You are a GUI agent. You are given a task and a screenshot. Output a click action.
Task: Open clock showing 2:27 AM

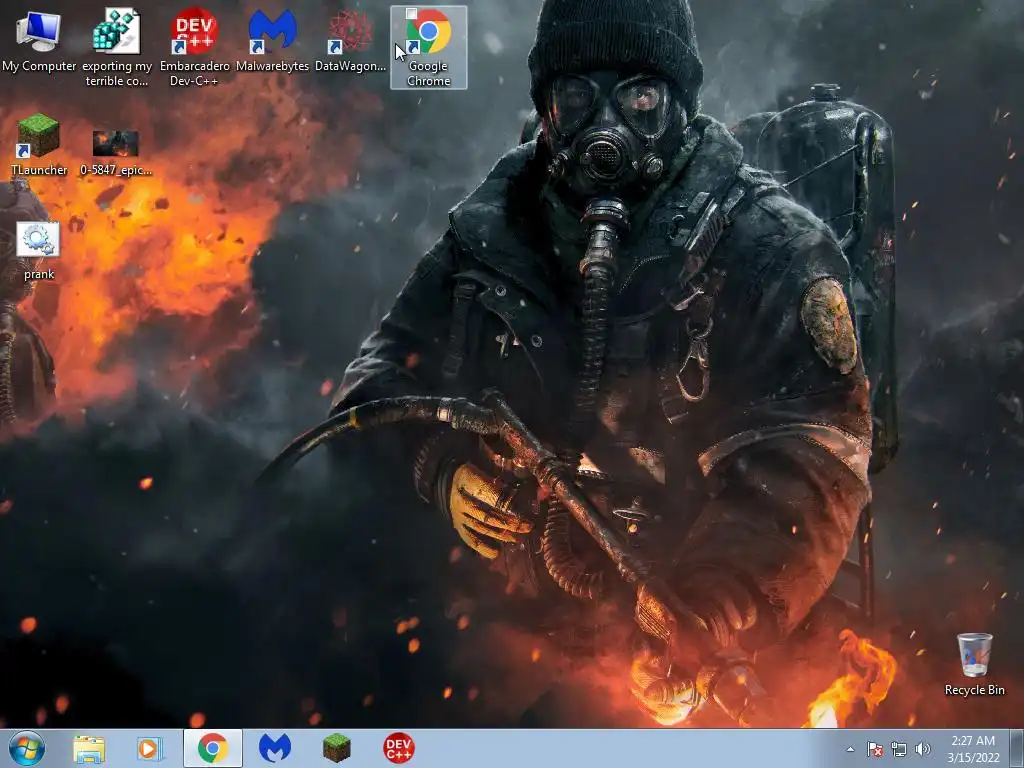click(x=973, y=749)
